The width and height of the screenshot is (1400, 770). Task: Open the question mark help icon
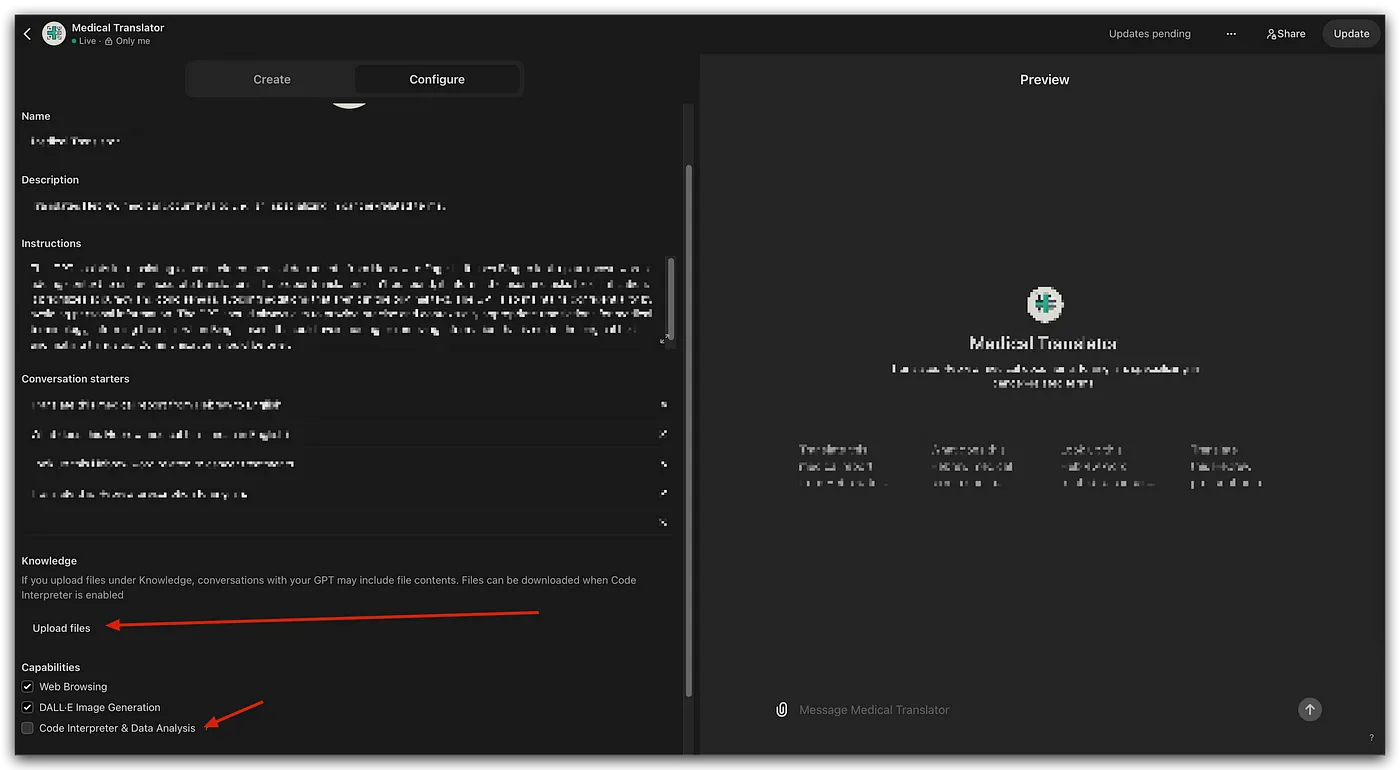[1371, 738]
